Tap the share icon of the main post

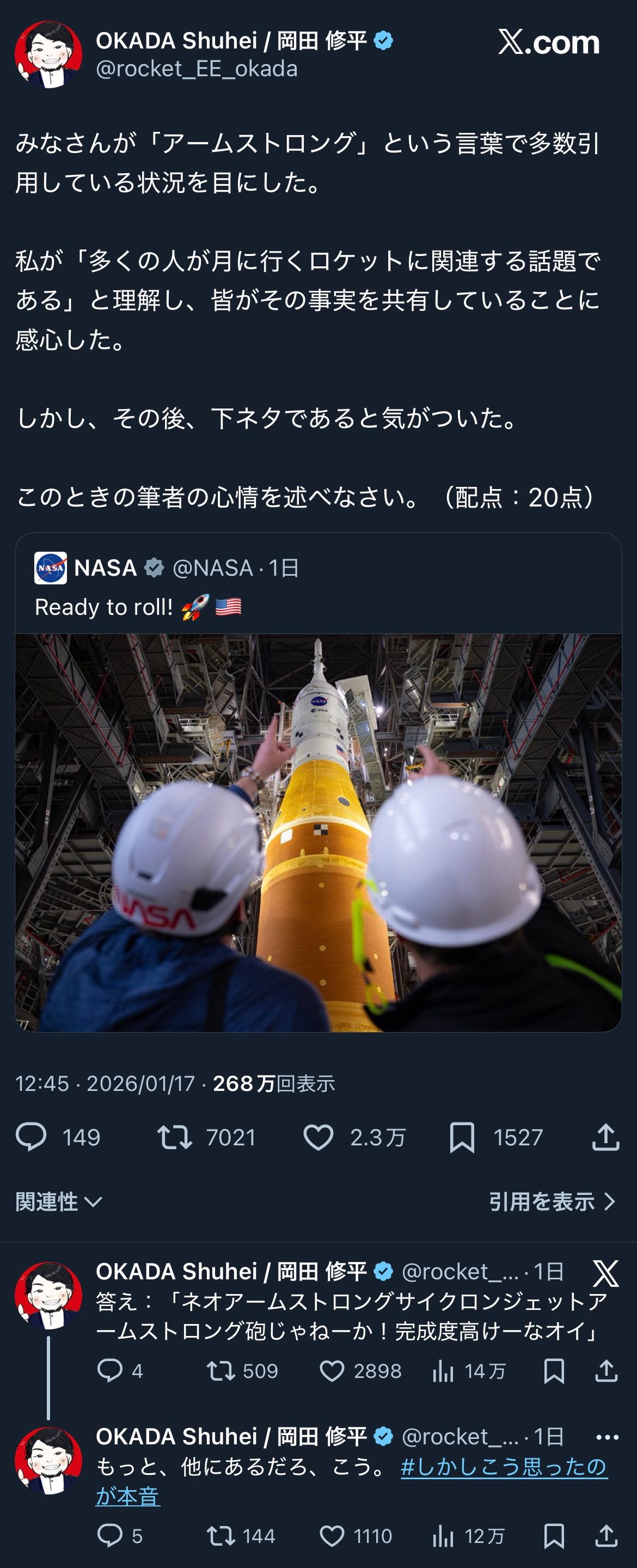coord(605,1137)
